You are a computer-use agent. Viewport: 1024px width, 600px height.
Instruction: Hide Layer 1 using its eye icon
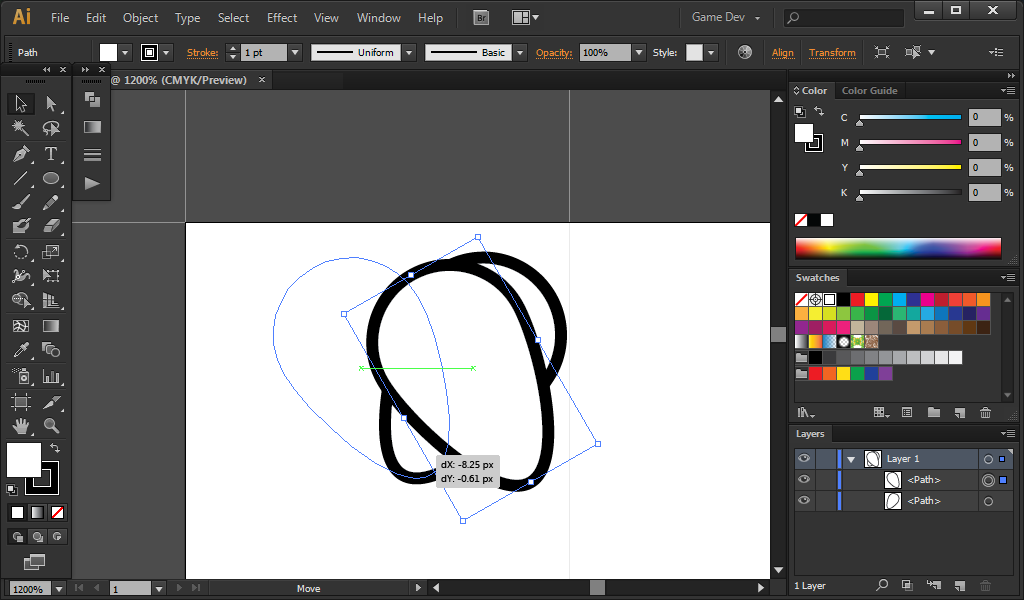[x=804, y=459]
